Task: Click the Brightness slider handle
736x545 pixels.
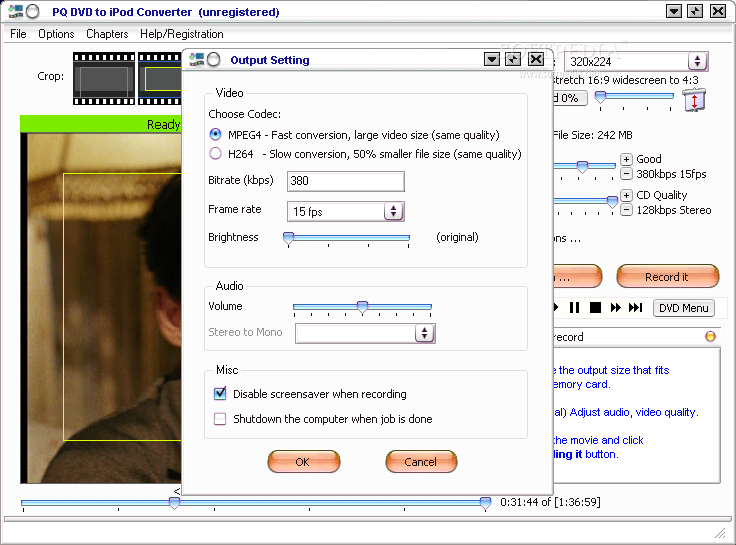Action: [289, 238]
